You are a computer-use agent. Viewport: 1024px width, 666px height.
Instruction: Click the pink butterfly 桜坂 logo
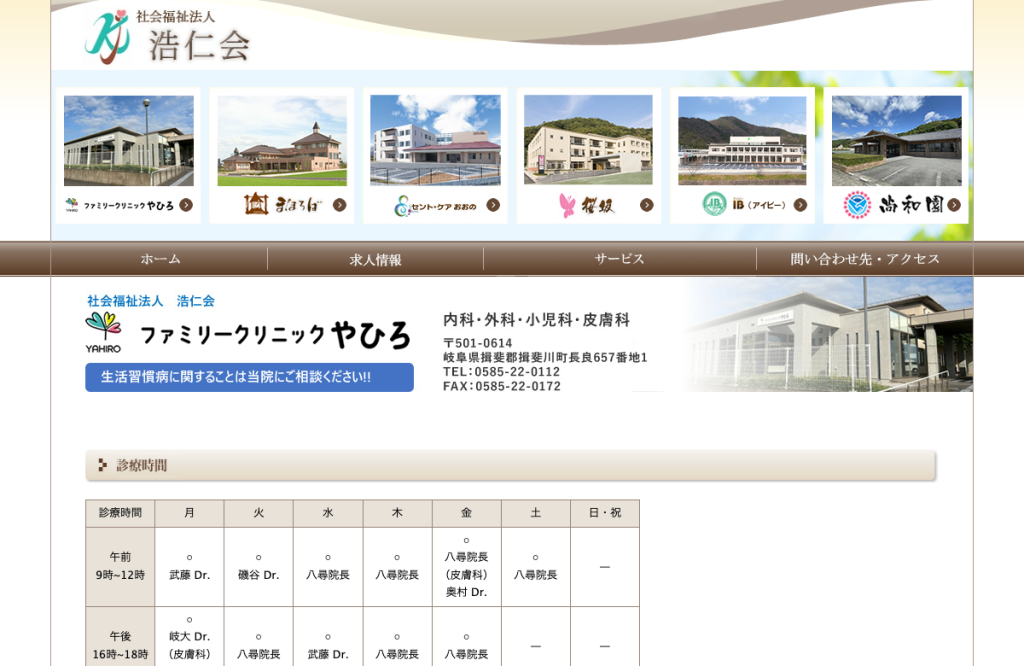tap(567, 206)
